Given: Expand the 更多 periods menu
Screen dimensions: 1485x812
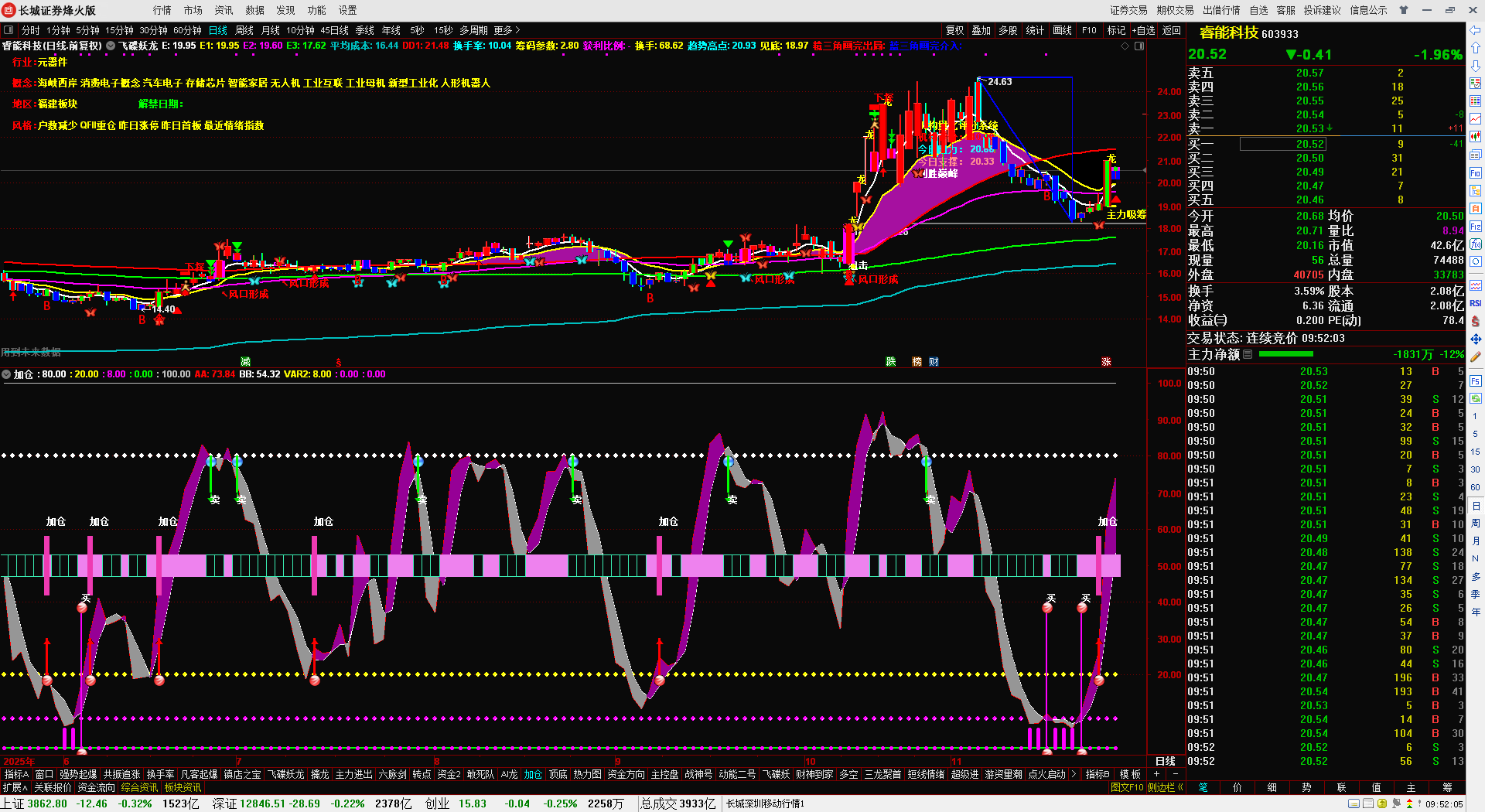Looking at the screenshot, I should pos(507,30).
